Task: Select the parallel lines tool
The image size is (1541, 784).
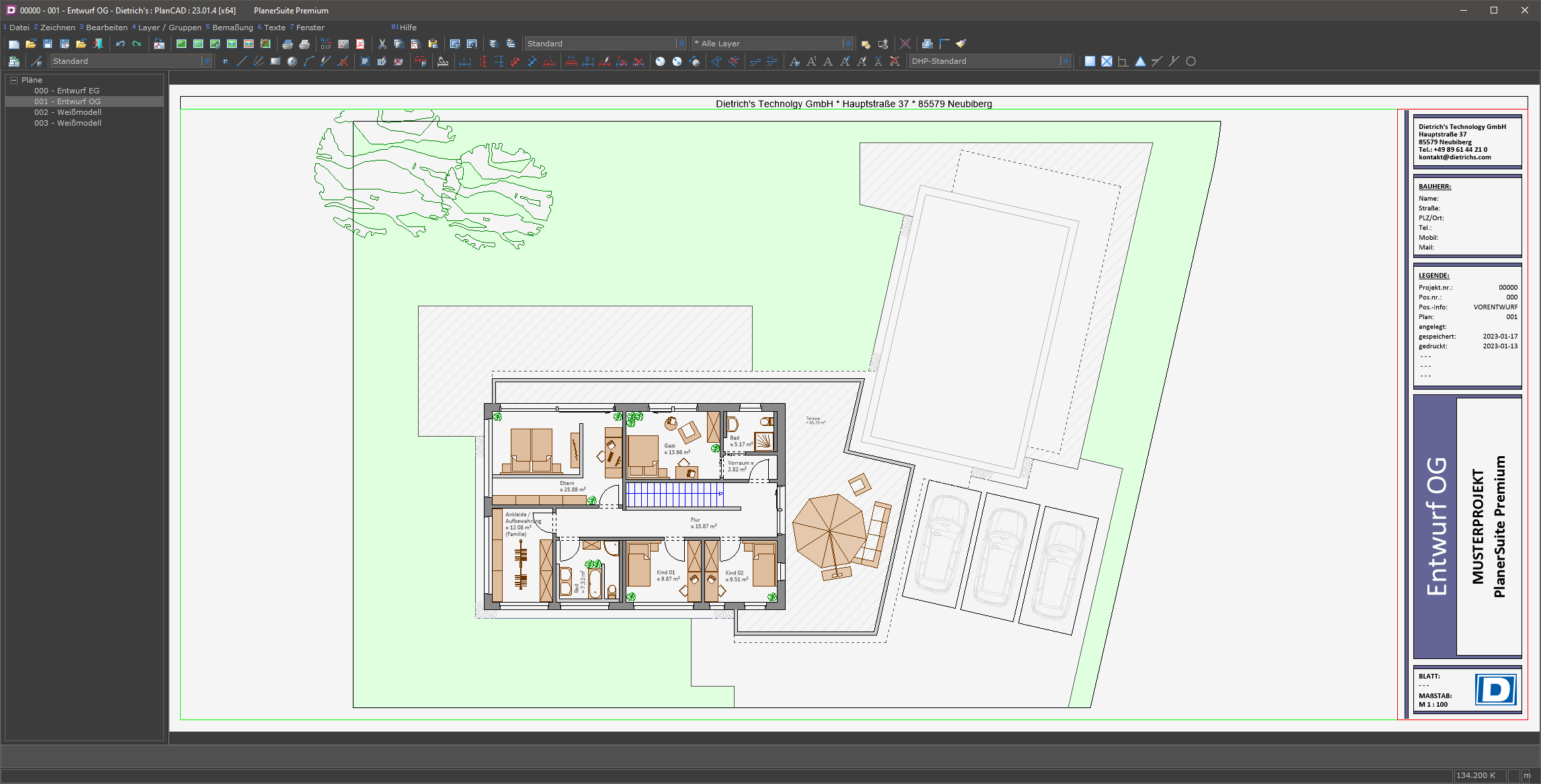Action: pyautogui.click(x=258, y=62)
